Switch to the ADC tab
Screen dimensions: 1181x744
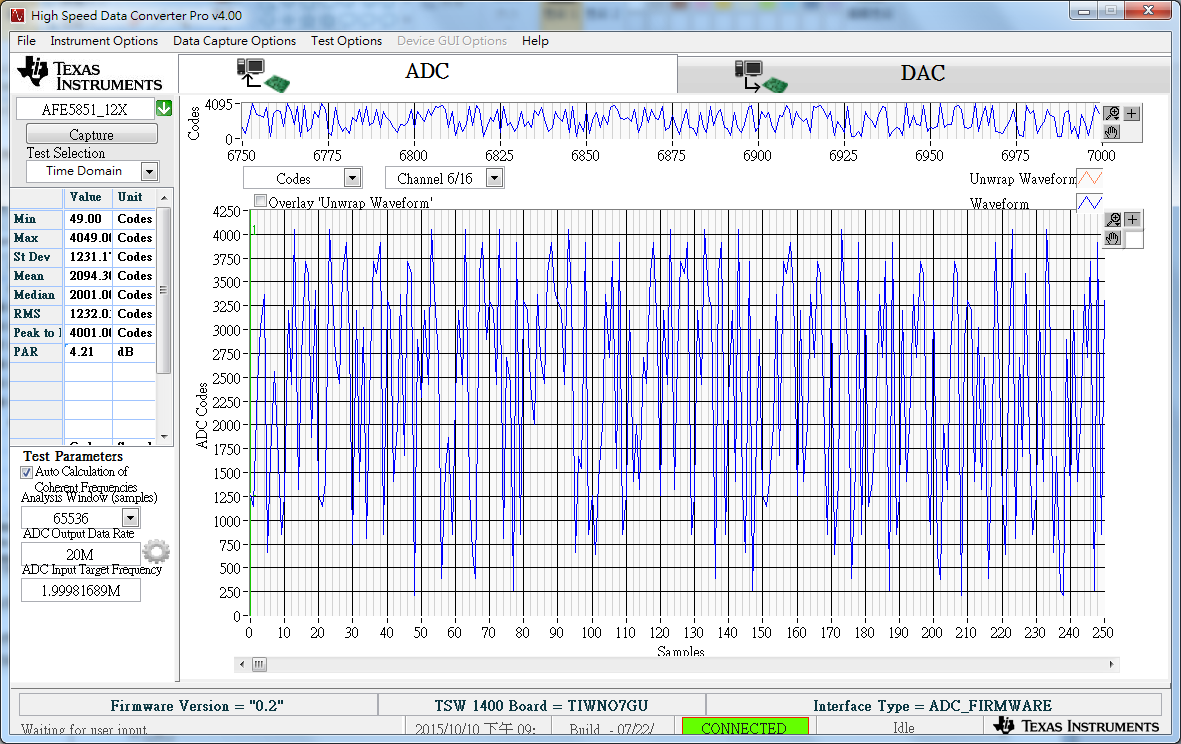point(428,74)
